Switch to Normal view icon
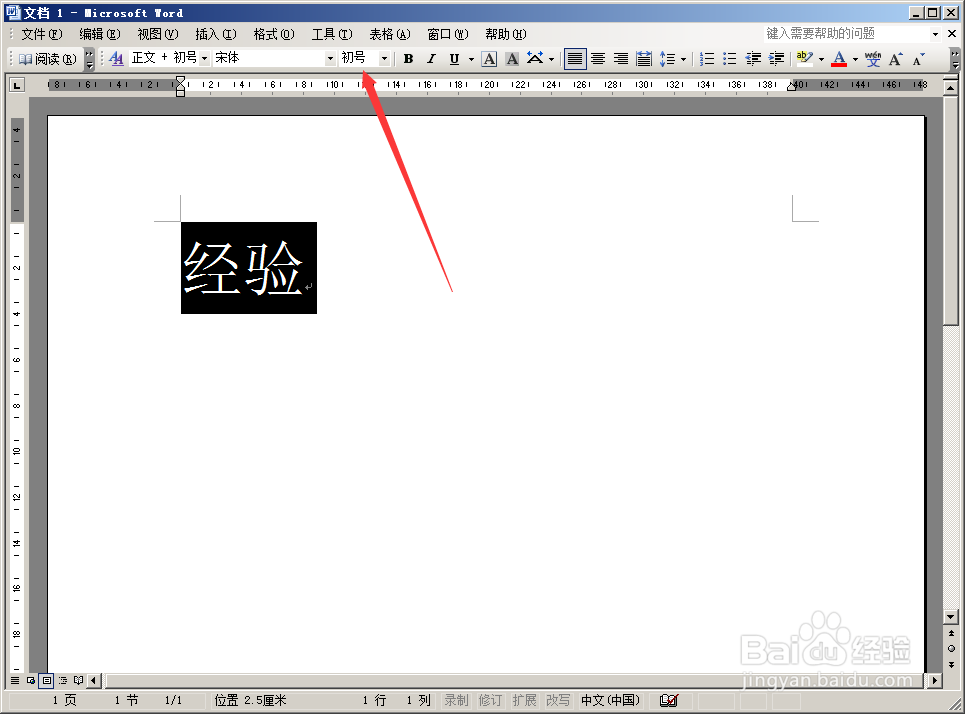Screen dimensions: 965x714 (15, 680)
